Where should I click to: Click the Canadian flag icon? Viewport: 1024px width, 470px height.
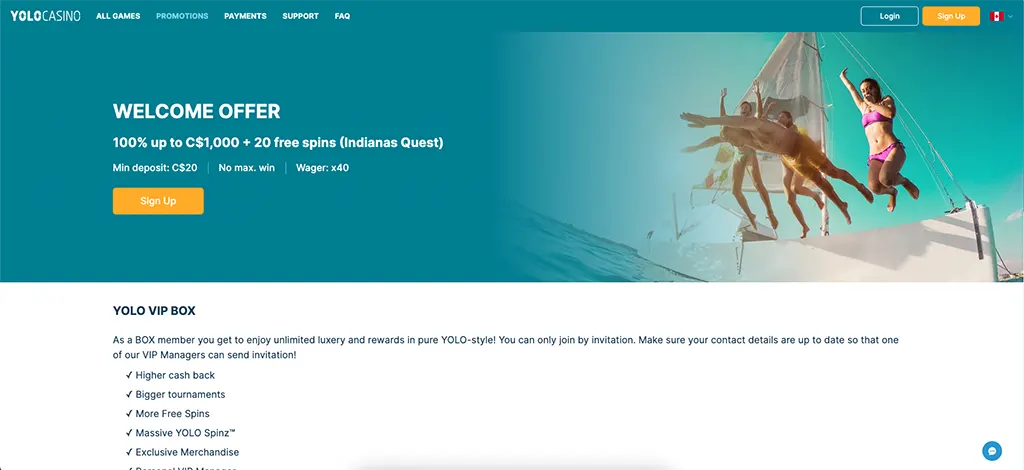click(997, 16)
